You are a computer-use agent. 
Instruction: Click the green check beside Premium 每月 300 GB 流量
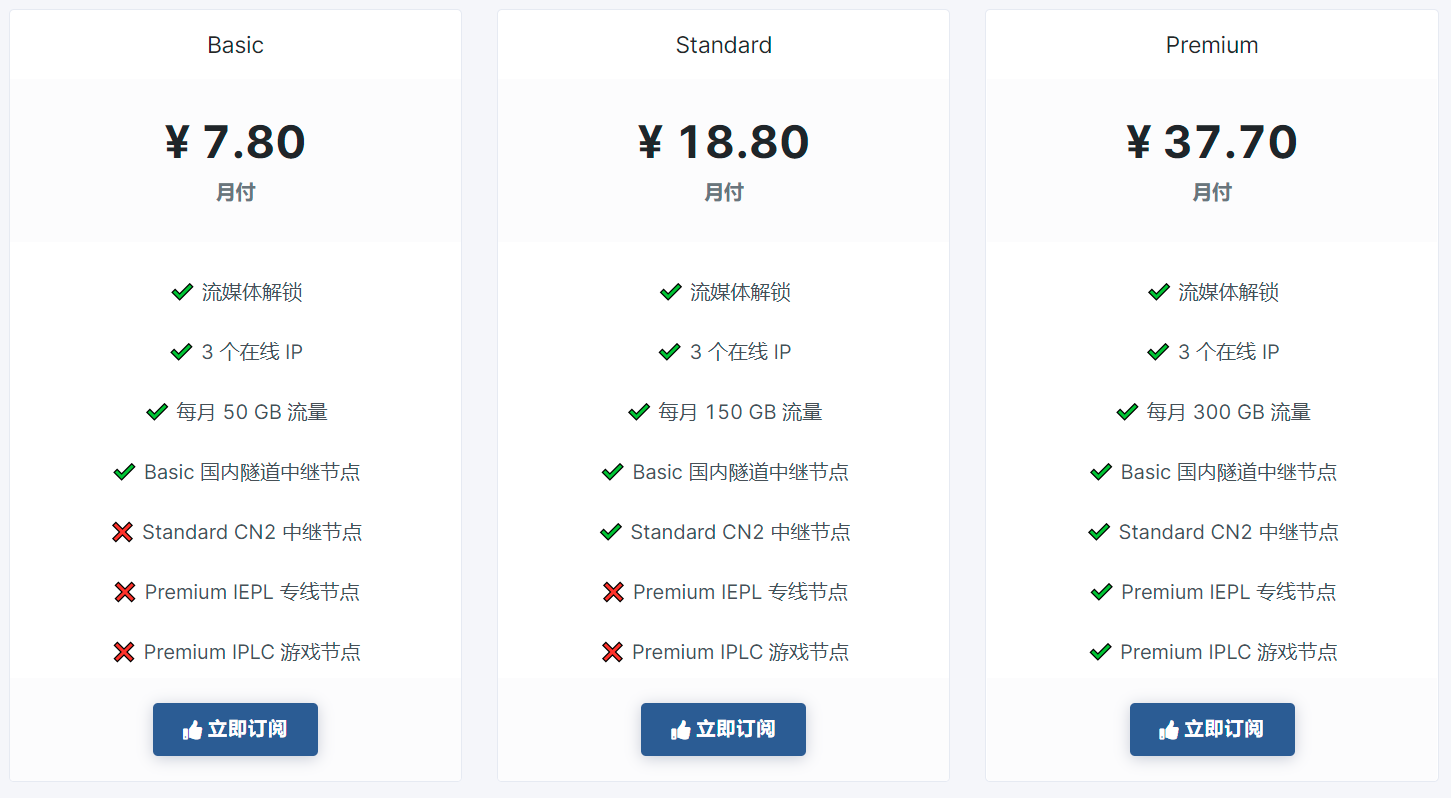[1127, 412]
